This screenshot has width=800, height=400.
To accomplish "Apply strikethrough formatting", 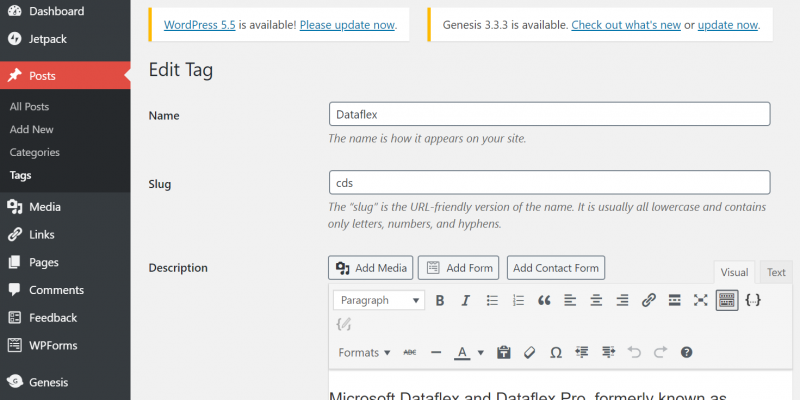I will 410,353.
